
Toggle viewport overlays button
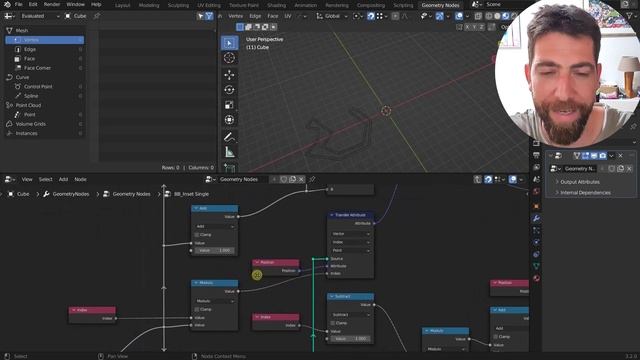point(459,16)
